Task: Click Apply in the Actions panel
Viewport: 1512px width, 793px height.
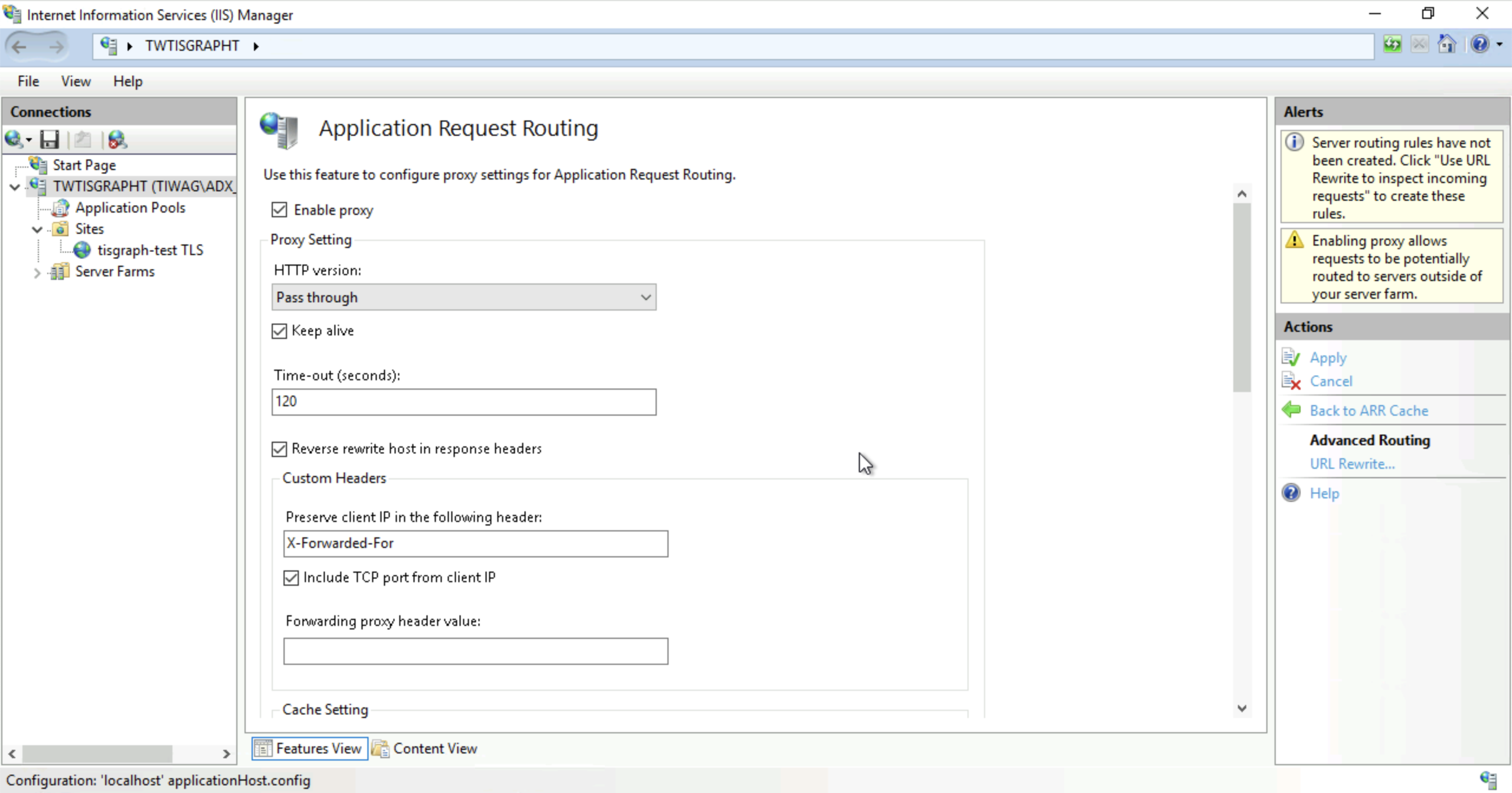Action: (1328, 357)
